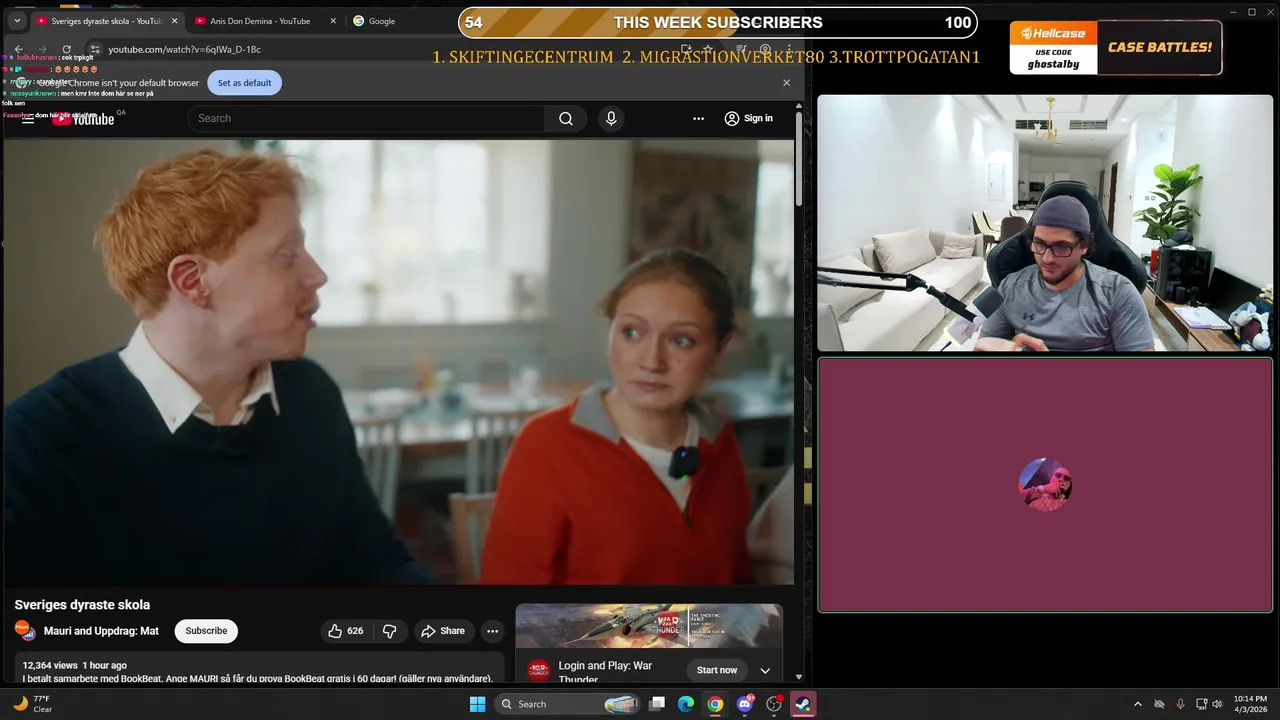Image resolution: width=1280 pixels, height=720 pixels.
Task: Like the video with 626 likes
Action: pyautogui.click(x=346, y=631)
